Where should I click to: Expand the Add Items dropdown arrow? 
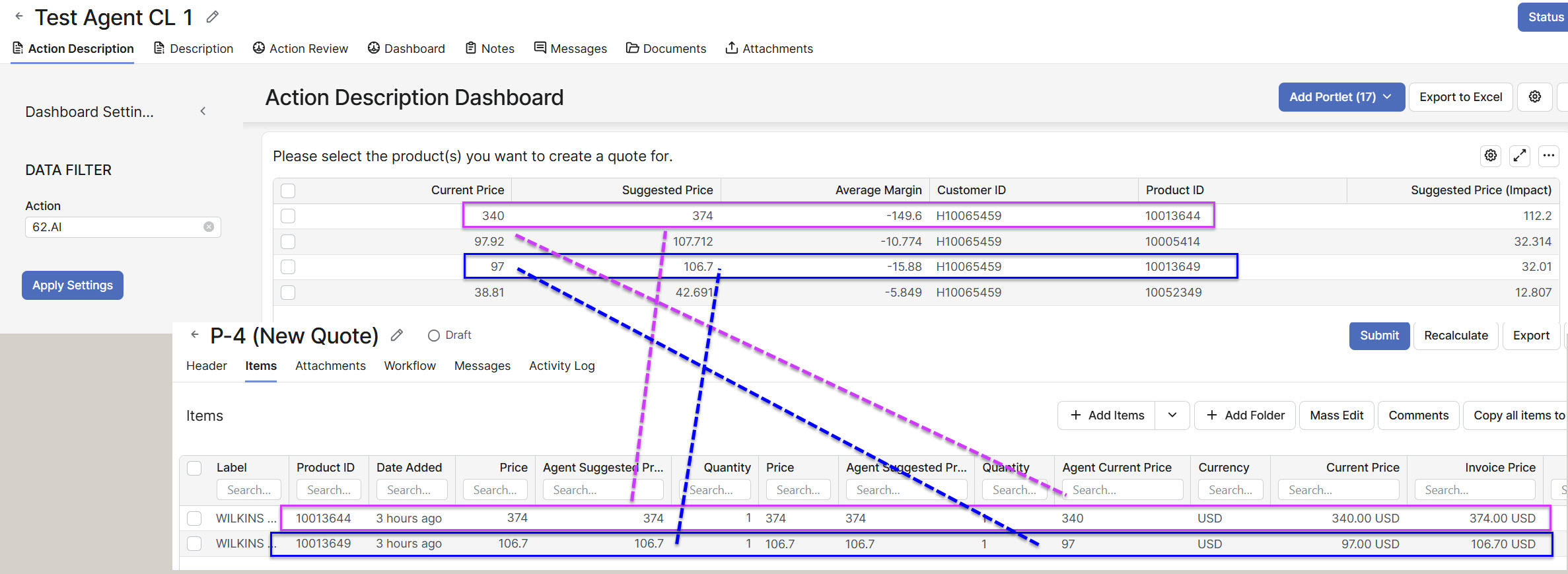(x=1172, y=415)
